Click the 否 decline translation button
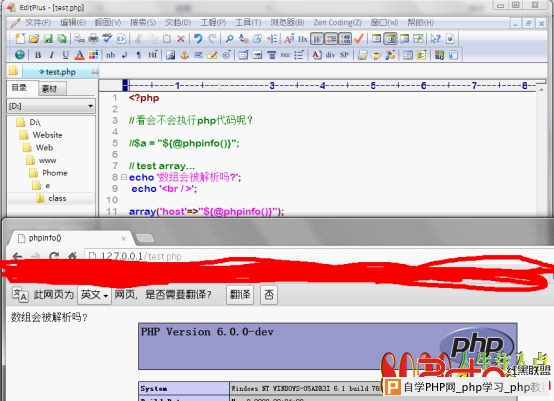The width and height of the screenshot is (554, 401). [269, 295]
